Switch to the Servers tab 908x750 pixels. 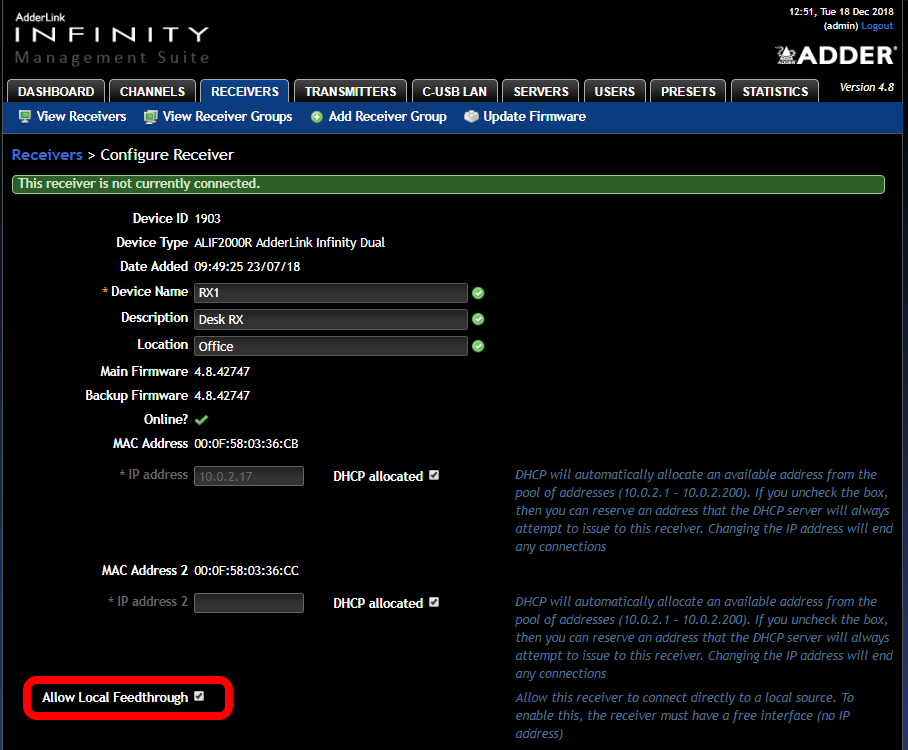[x=541, y=92]
